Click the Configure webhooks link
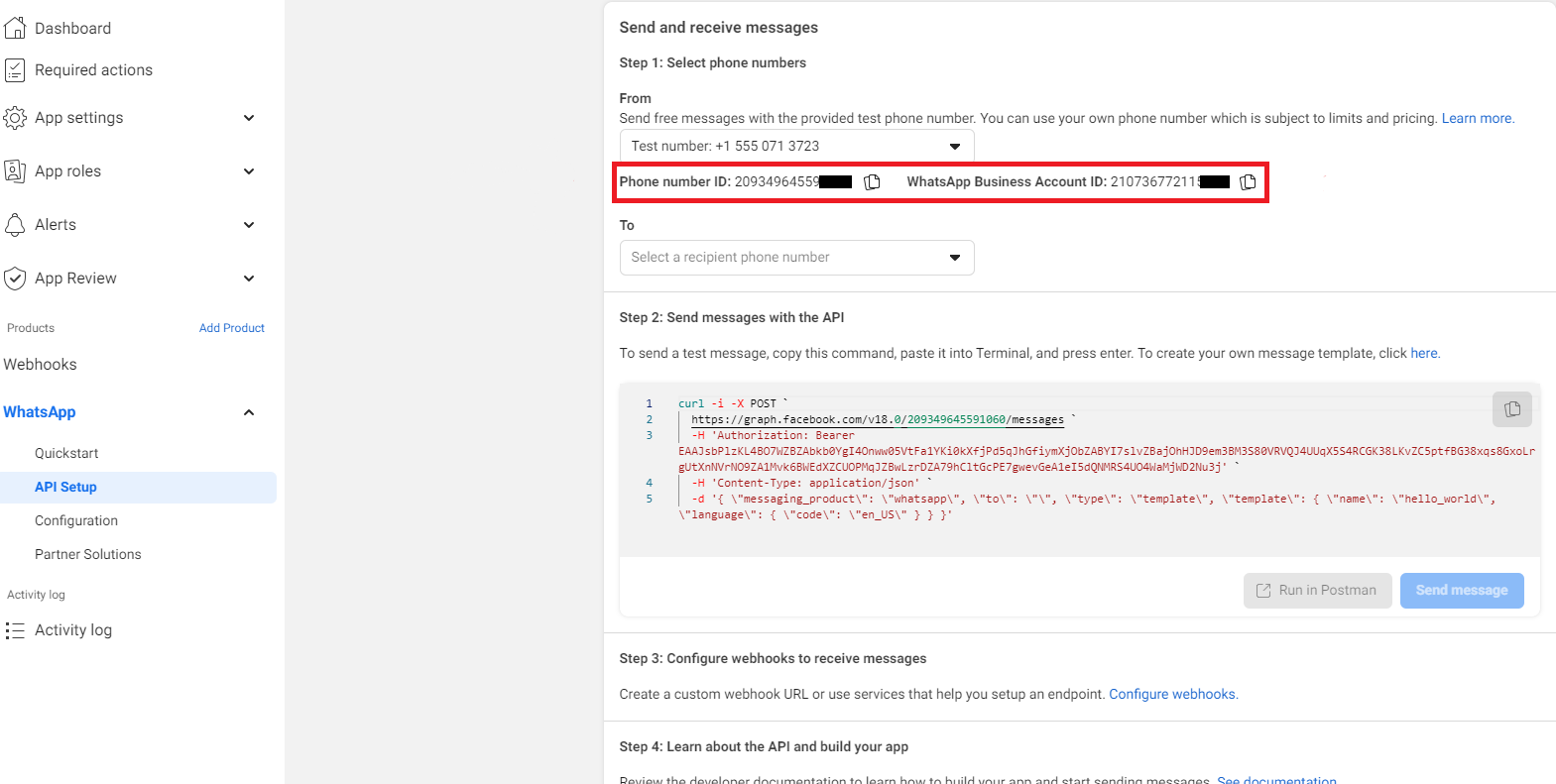Viewport: 1556px width, 784px height. (1172, 694)
